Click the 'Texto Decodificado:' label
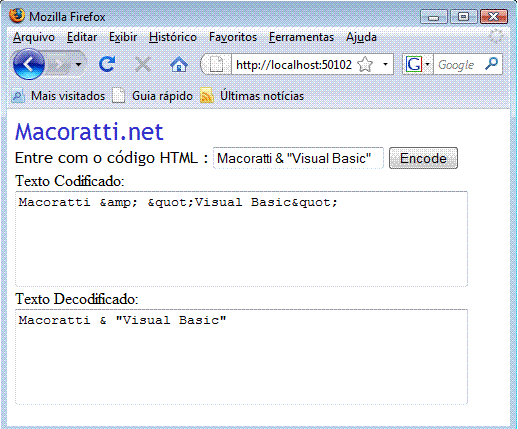 click(x=77, y=299)
